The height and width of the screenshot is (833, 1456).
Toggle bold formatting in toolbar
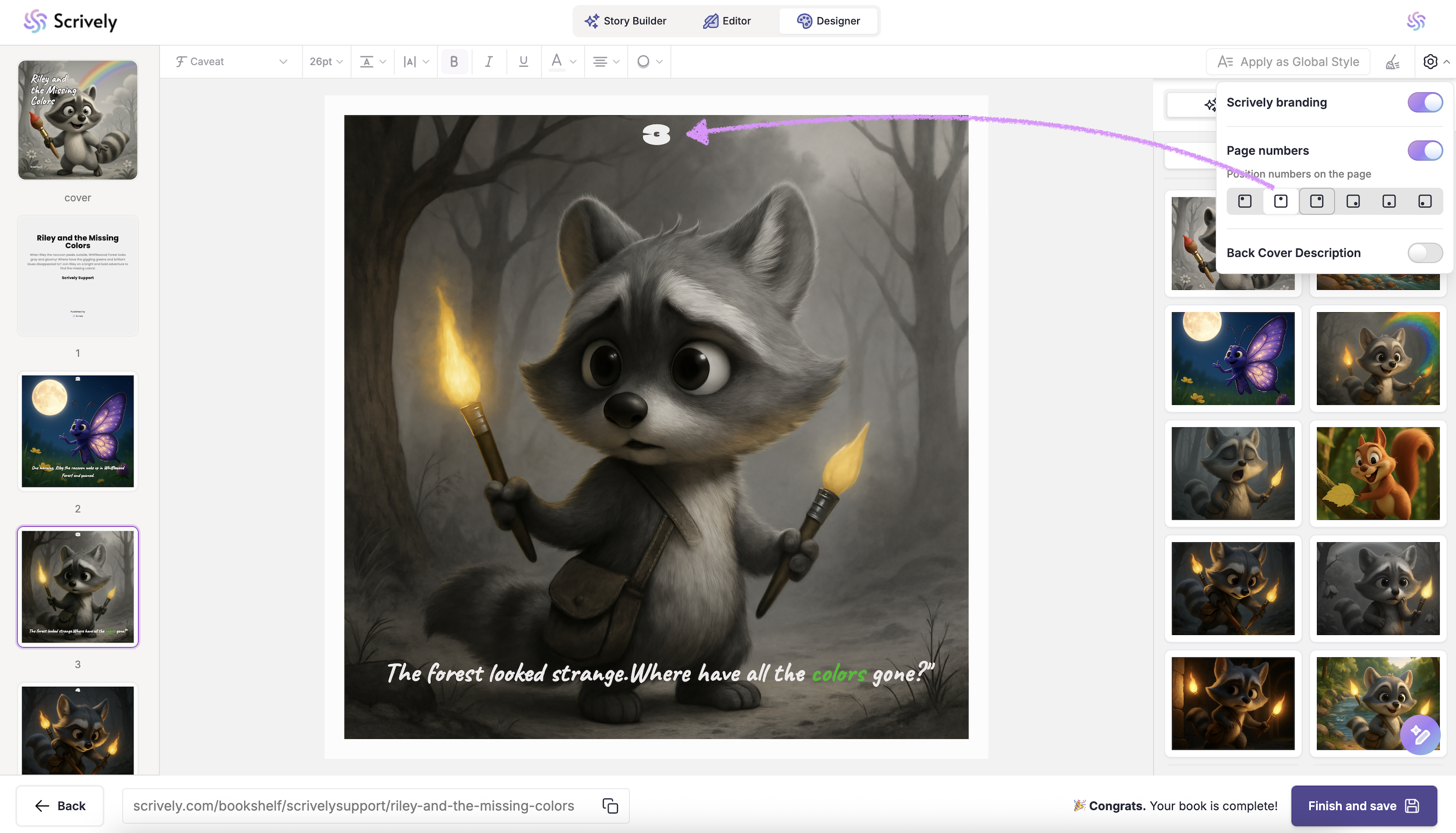click(x=454, y=61)
